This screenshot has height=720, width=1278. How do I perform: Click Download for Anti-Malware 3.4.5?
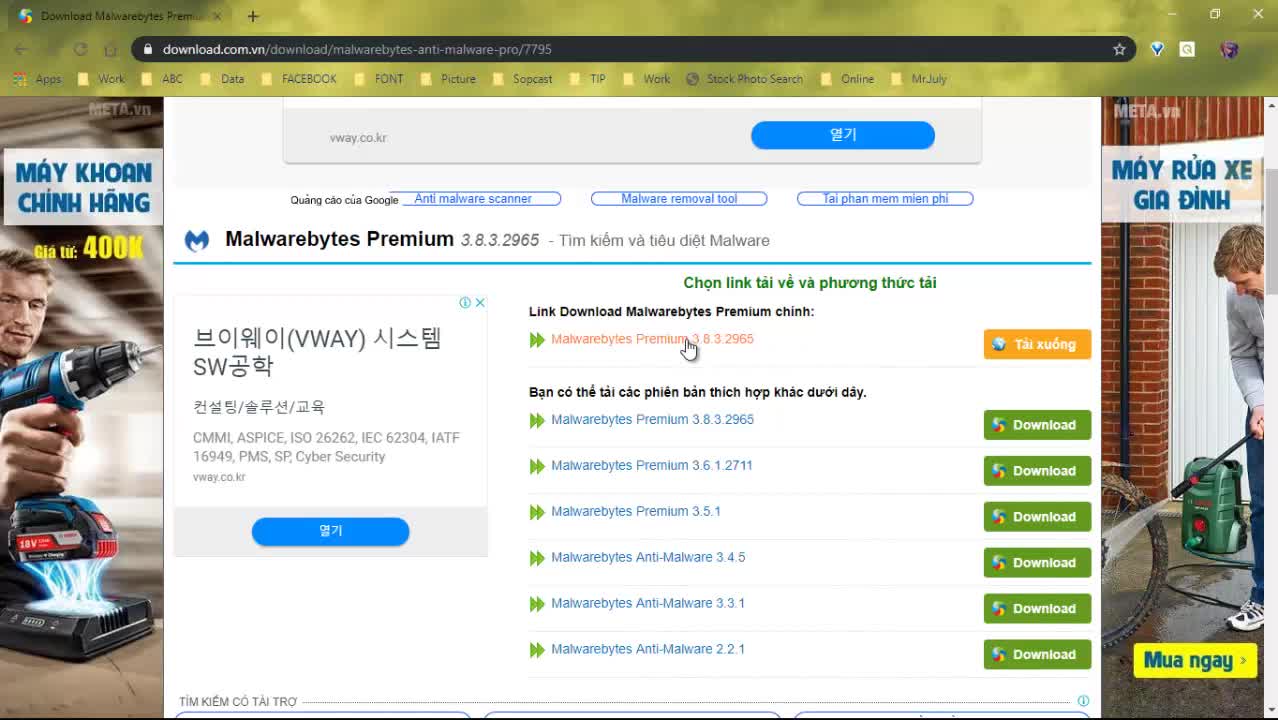1037,563
